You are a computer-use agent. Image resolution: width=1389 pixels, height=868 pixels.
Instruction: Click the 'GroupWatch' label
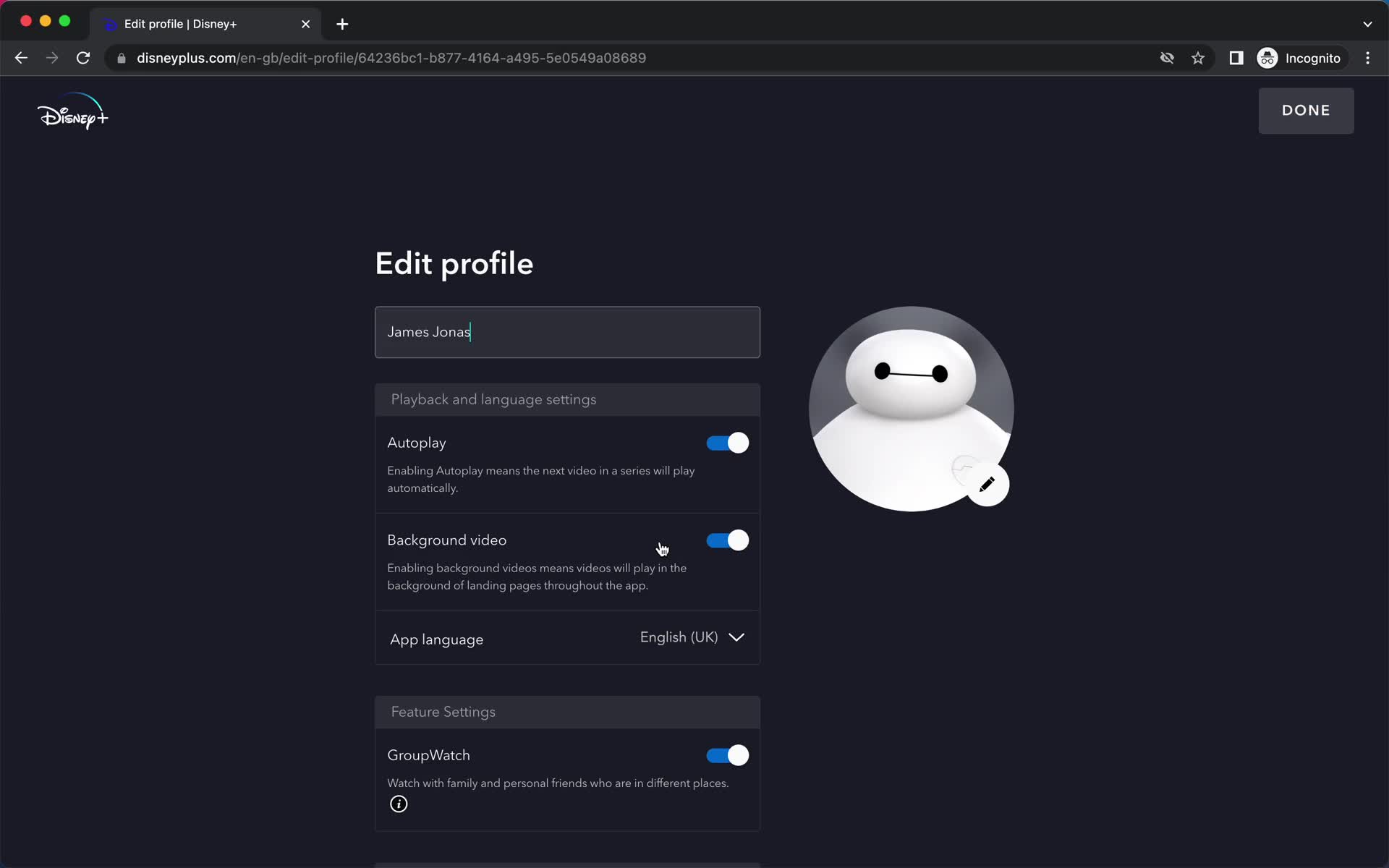(x=428, y=755)
